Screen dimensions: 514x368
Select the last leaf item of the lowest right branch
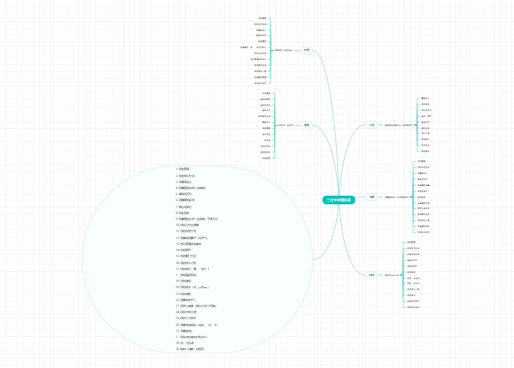click(x=413, y=307)
